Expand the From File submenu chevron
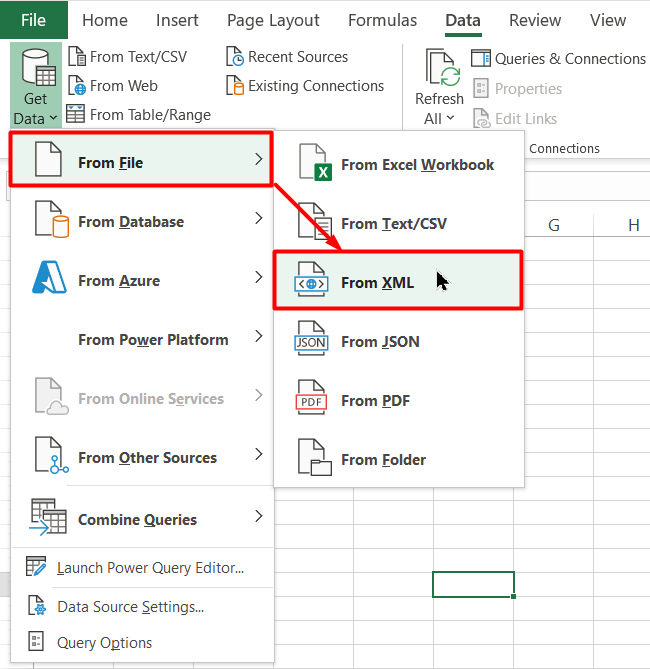 coord(259,159)
